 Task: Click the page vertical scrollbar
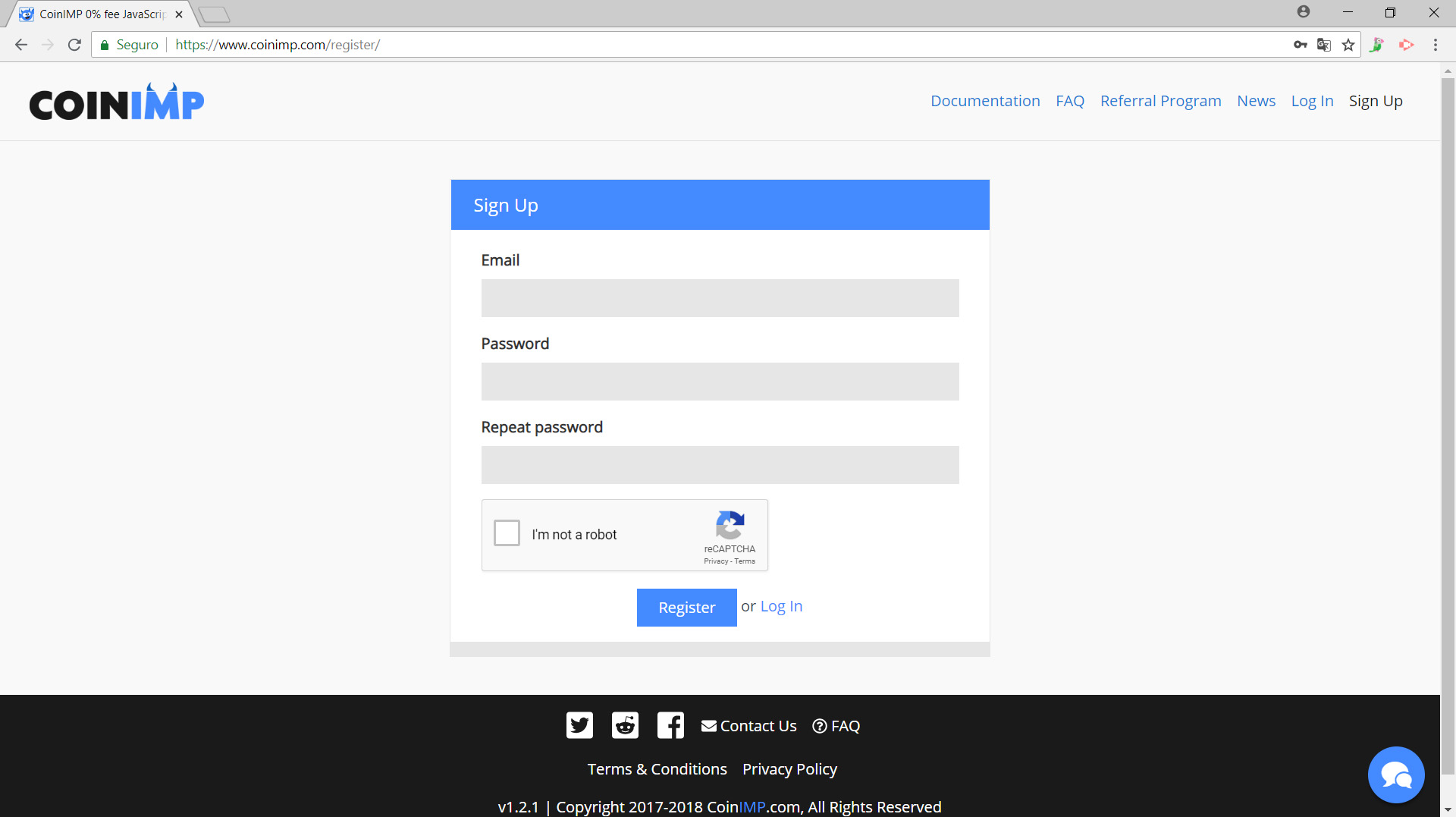(1448, 425)
